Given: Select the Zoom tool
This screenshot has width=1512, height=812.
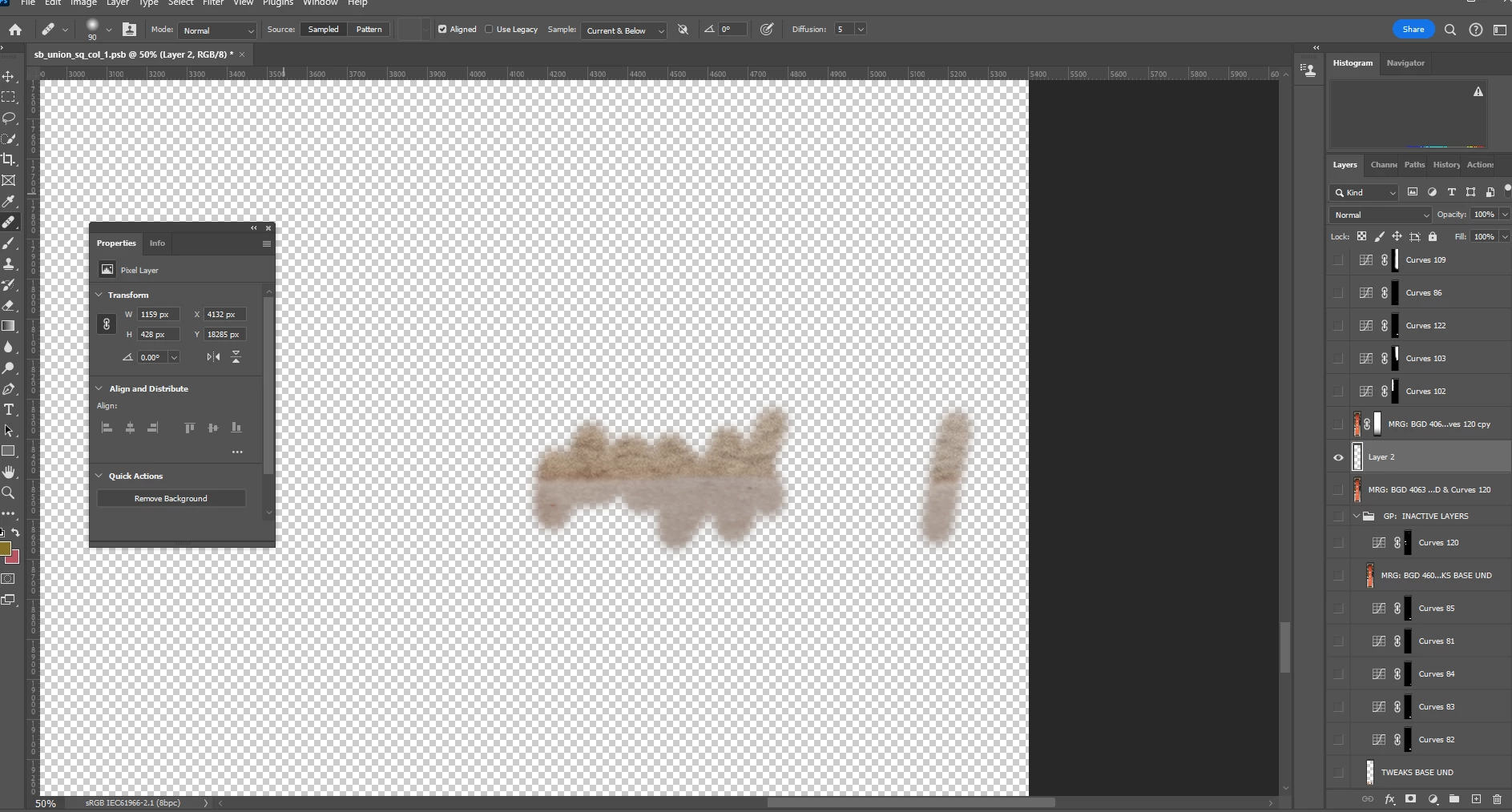Looking at the screenshot, I should coord(9,492).
